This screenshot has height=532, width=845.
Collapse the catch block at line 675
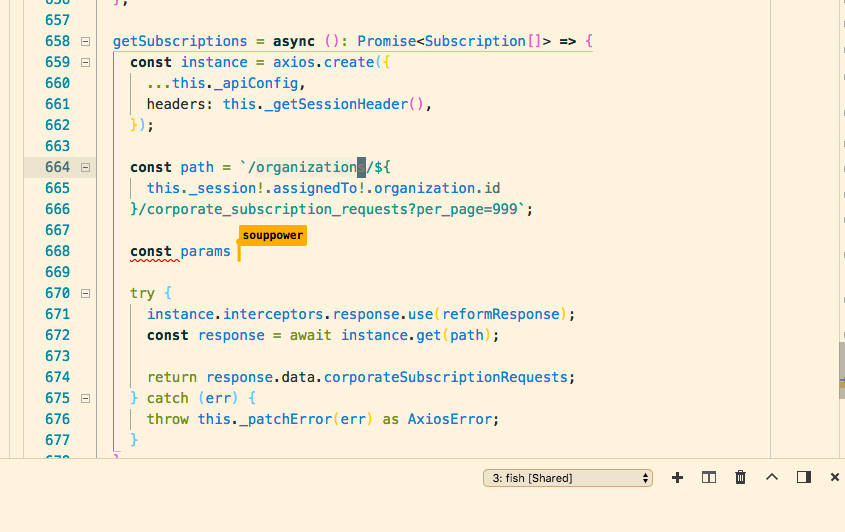[85, 399]
